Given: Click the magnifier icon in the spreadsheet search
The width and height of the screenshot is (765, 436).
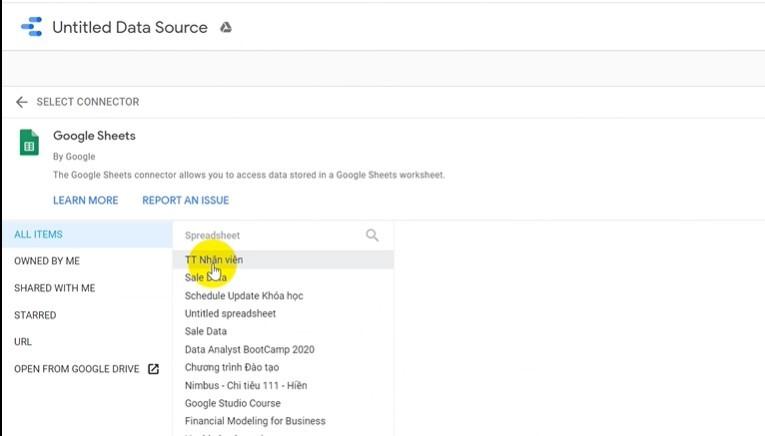Looking at the screenshot, I should tap(372, 235).
